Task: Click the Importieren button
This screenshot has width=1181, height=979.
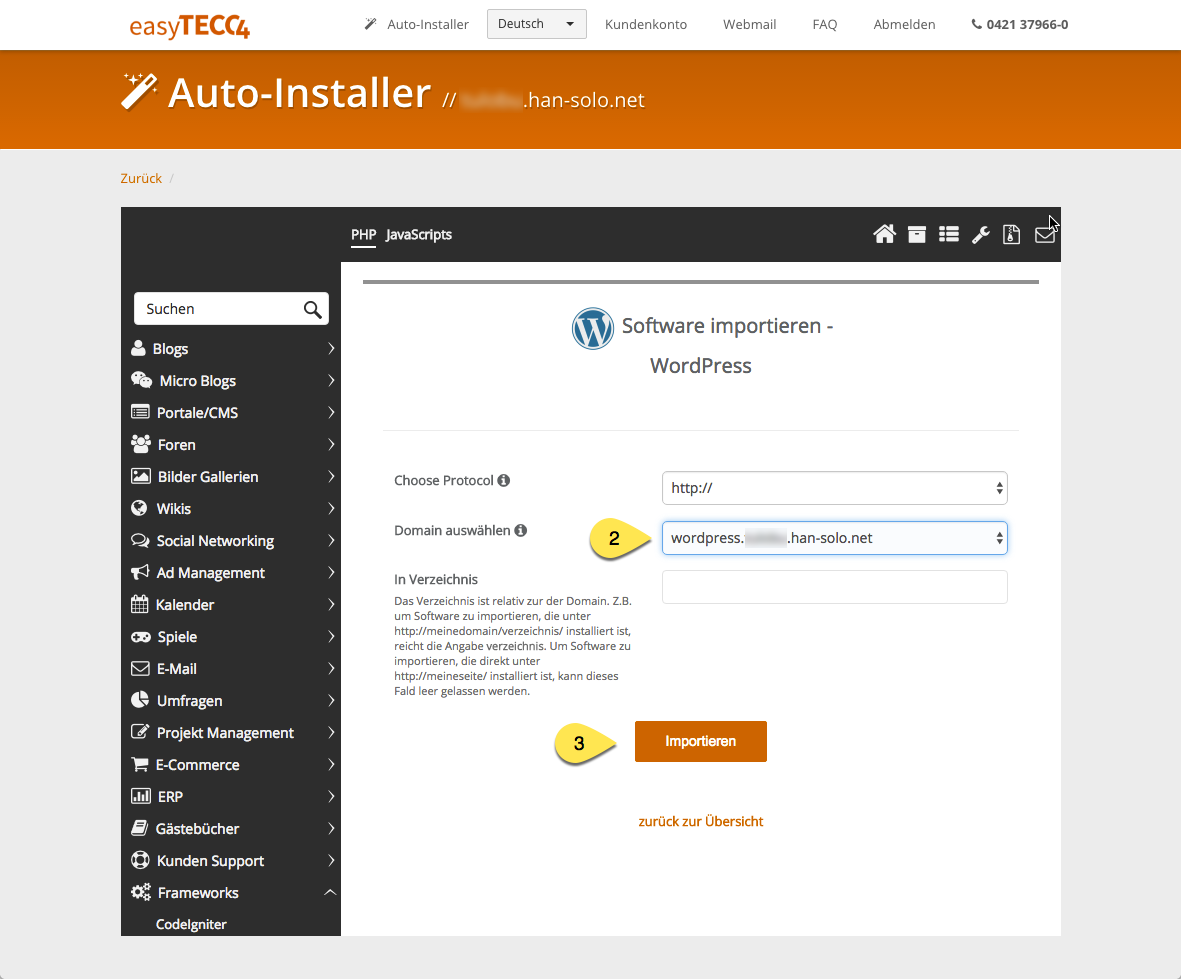Action: click(700, 741)
